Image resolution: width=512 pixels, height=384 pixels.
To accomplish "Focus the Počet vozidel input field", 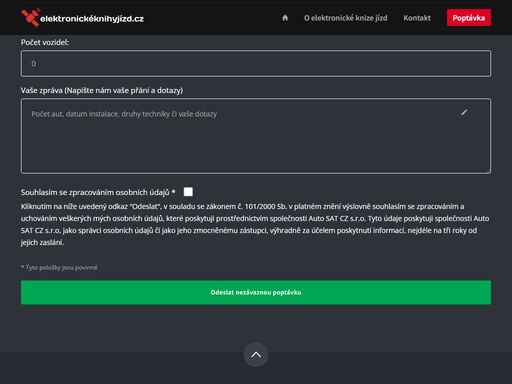I will [256, 64].
